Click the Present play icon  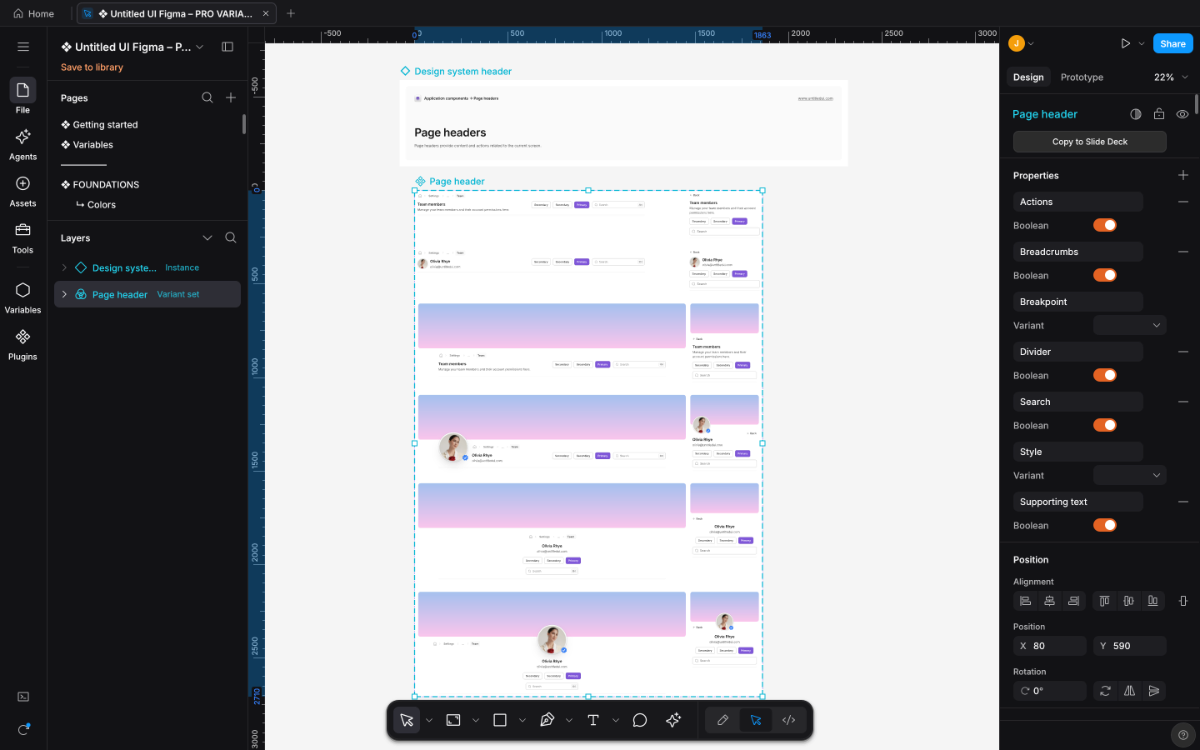coord(1125,44)
